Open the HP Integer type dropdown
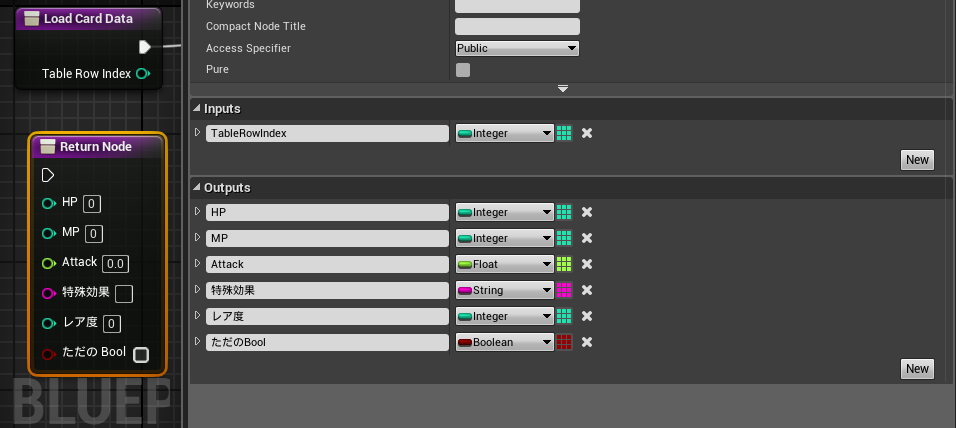Screen dimensions: 956x428 click(505, 212)
